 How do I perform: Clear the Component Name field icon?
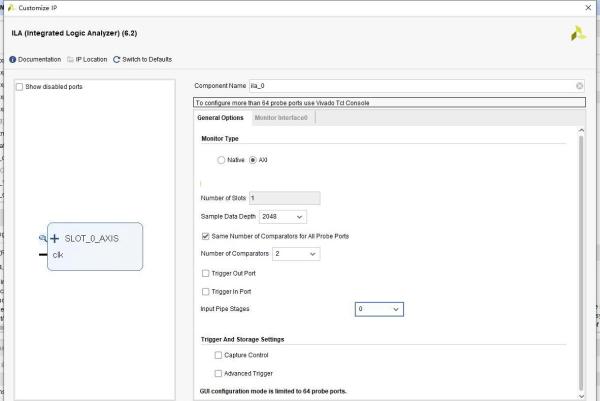(x=579, y=86)
